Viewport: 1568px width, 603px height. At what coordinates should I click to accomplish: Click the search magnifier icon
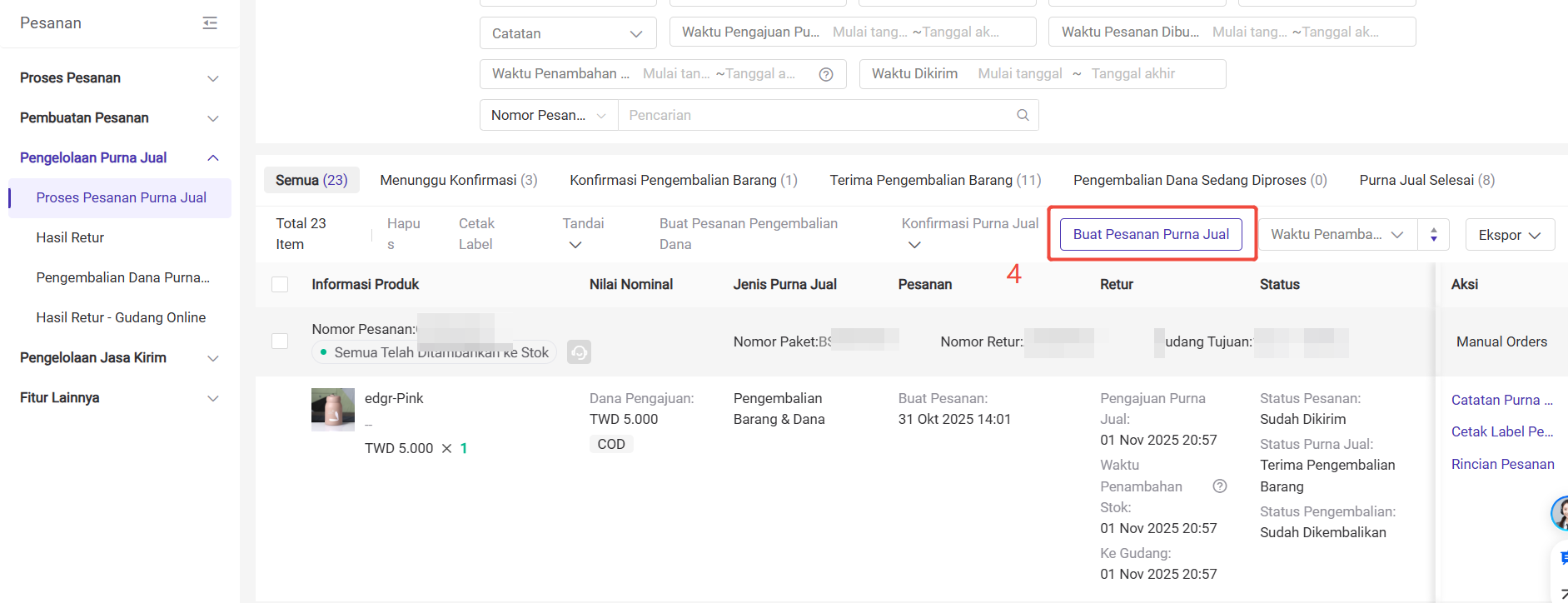(x=1023, y=115)
